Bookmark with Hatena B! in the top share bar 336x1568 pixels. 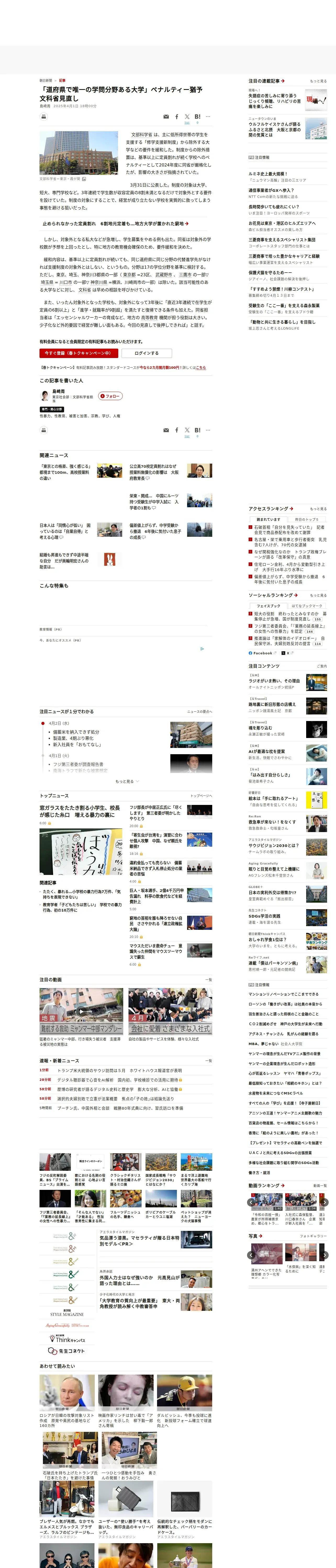point(198,116)
